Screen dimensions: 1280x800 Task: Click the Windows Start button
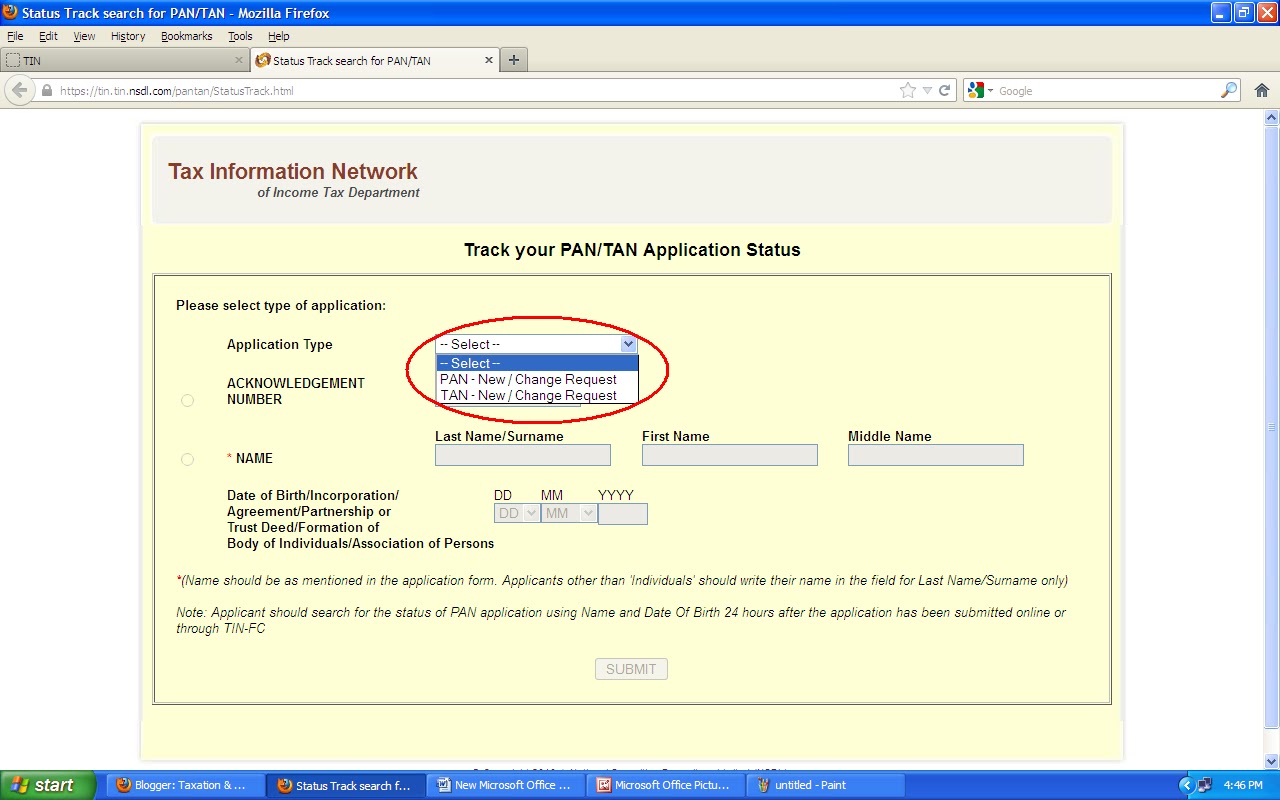[x=45, y=784]
